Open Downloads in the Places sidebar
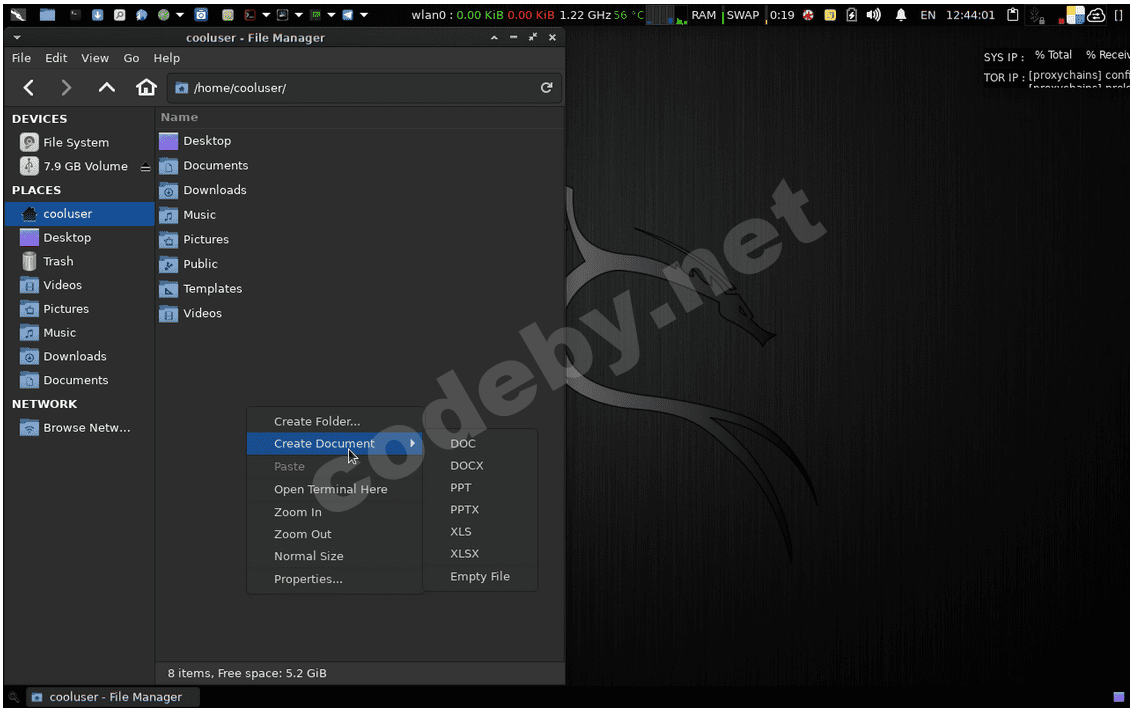The height and width of the screenshot is (710, 1133). [79, 357]
